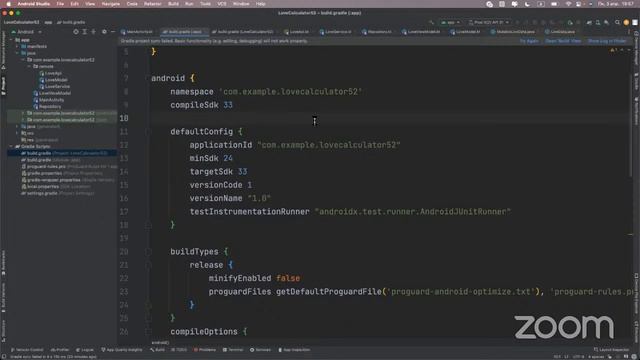Open the File menu
The image size is (640, 360).
[x=60, y=4]
